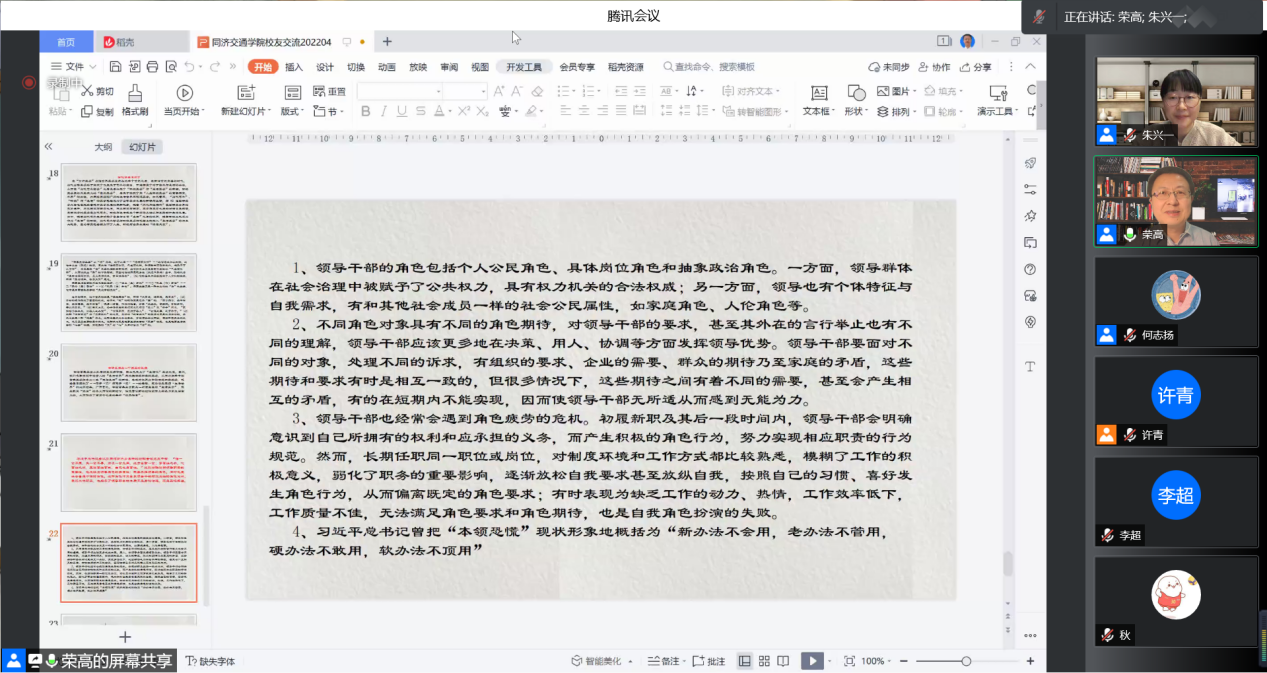Collapse the slide thumbnail panel
The width and height of the screenshot is (1267, 673).
(48, 146)
